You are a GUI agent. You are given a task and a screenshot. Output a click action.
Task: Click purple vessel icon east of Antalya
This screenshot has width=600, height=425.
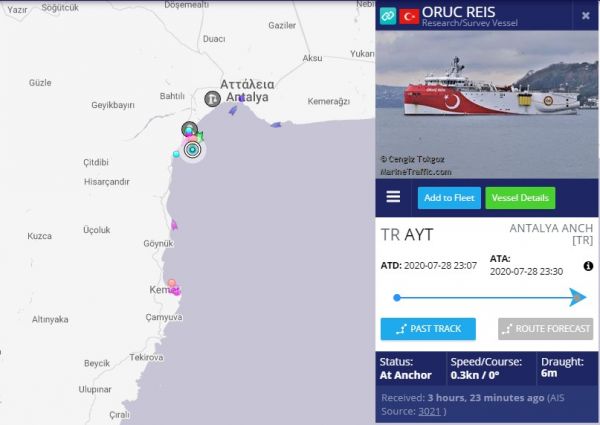click(276, 125)
